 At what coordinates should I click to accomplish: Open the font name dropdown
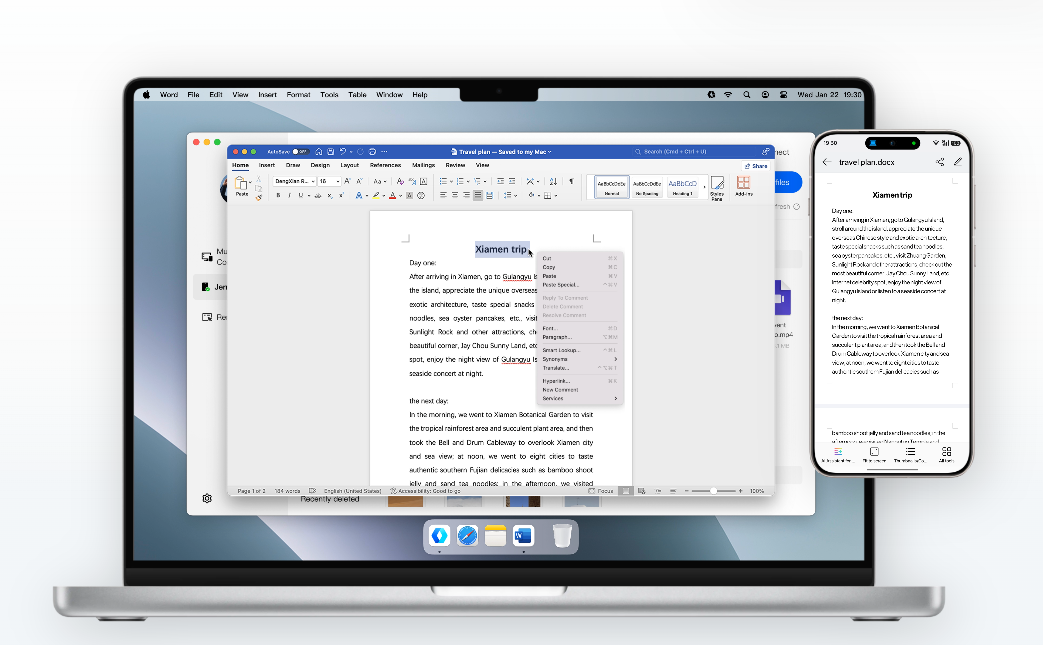click(295, 181)
